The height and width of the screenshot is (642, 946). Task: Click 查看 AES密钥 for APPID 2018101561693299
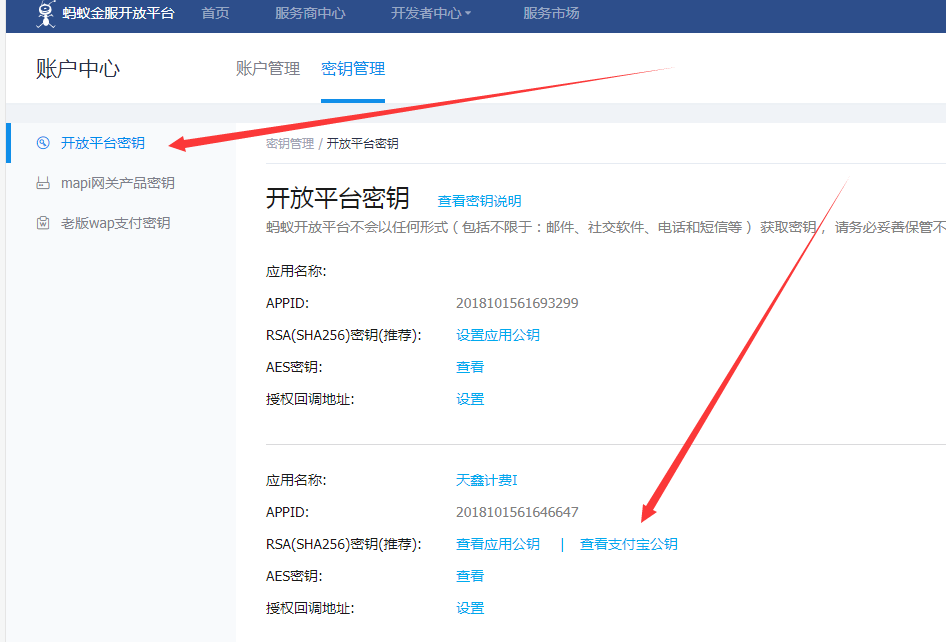(470, 367)
